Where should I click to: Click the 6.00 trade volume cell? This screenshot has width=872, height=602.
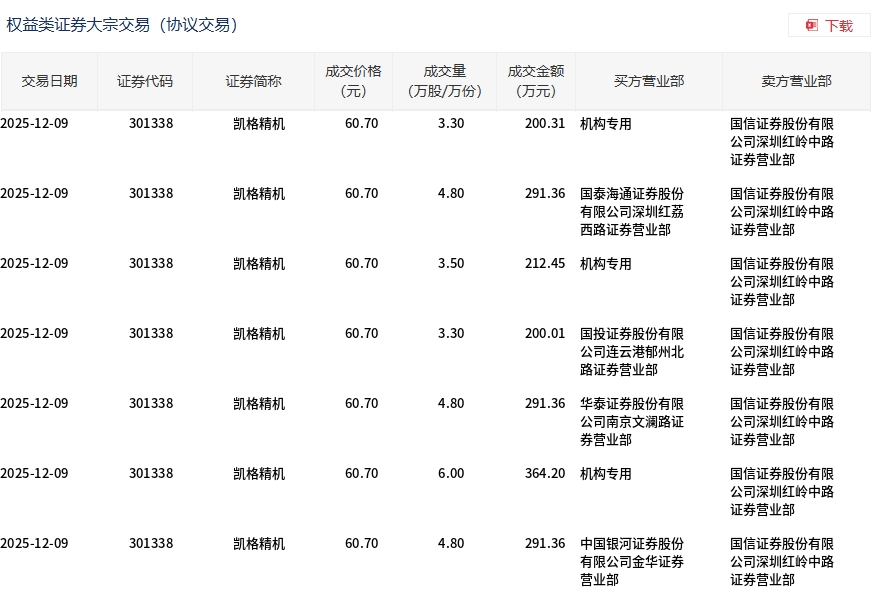(451, 474)
